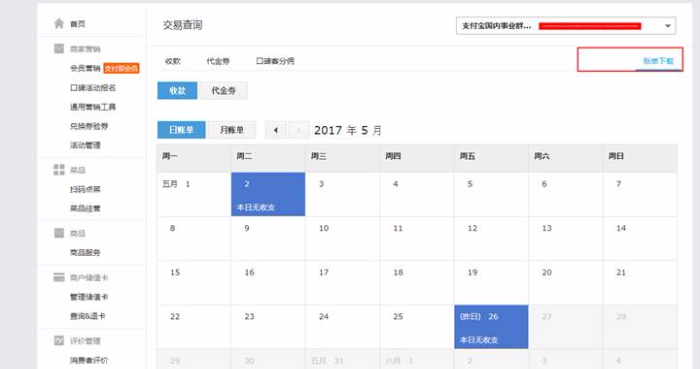Click the 菜品 grid icon
The width and height of the screenshot is (700, 369).
(59, 170)
